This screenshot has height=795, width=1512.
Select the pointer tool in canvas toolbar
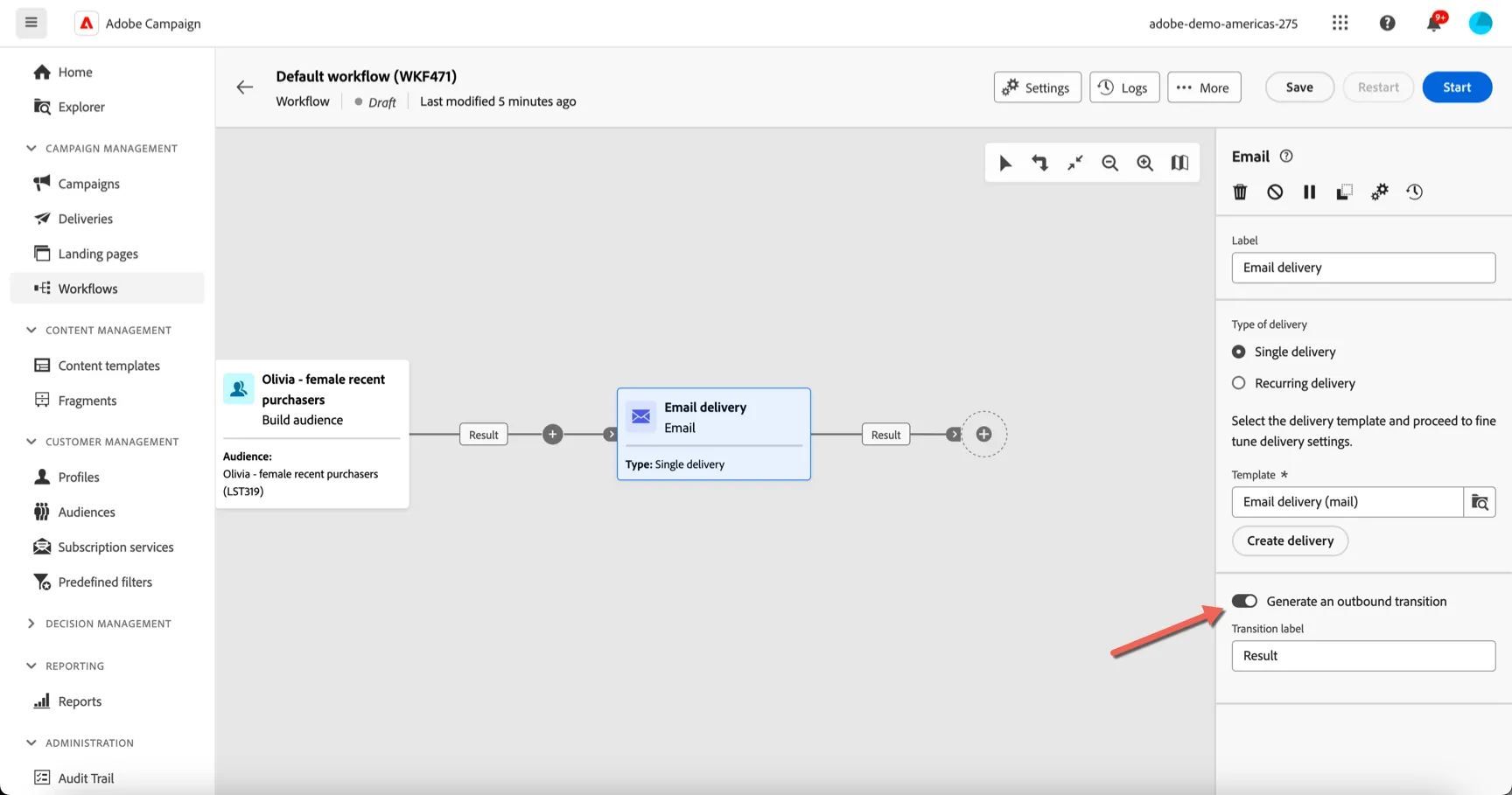click(1005, 163)
